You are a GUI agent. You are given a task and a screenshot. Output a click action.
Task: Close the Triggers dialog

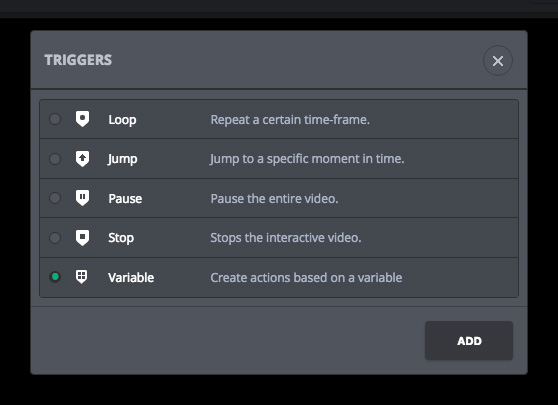click(x=498, y=61)
